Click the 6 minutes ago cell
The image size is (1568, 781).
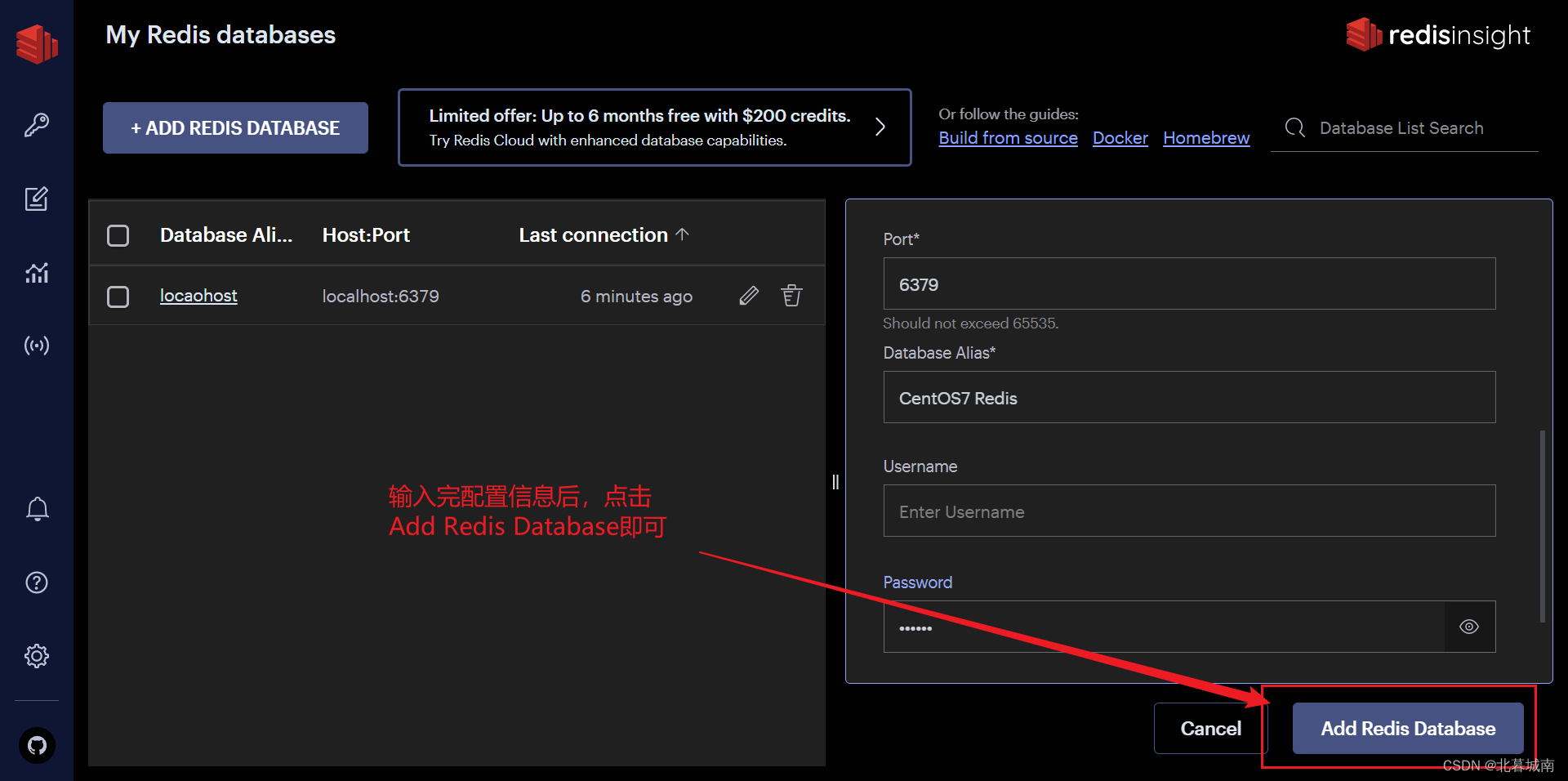636,296
